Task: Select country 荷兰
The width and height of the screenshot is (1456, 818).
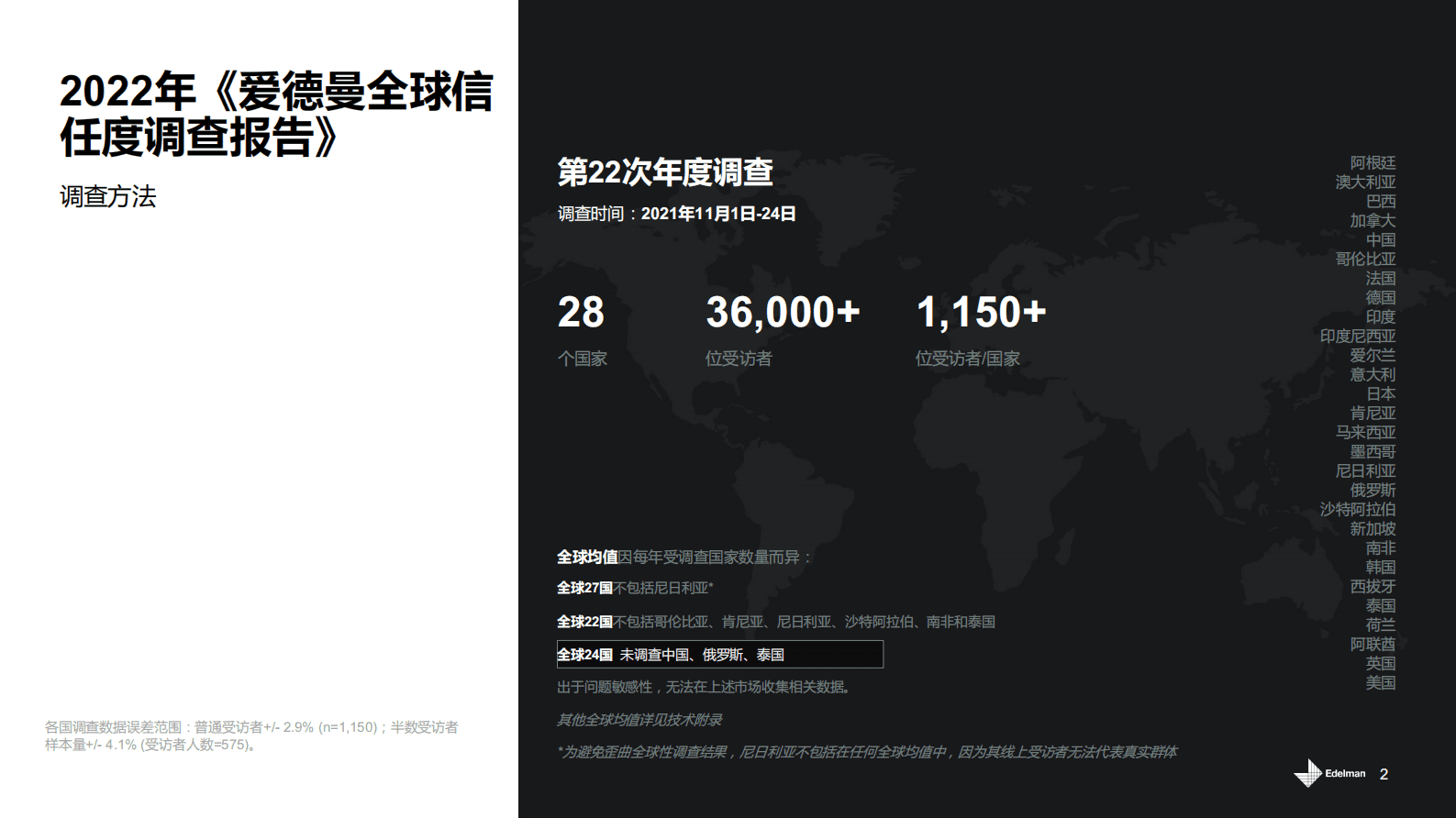Action: click(1381, 625)
